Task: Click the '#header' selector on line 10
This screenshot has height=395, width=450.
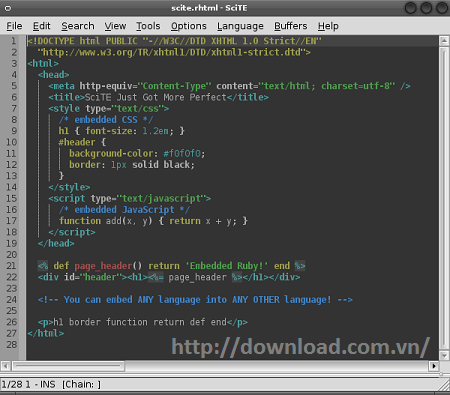Action: (x=77, y=142)
